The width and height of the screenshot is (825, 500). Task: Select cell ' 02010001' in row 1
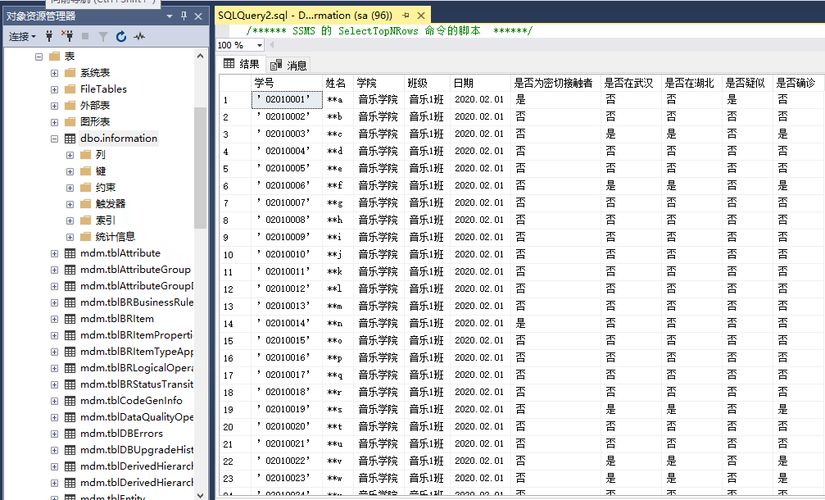coord(287,99)
